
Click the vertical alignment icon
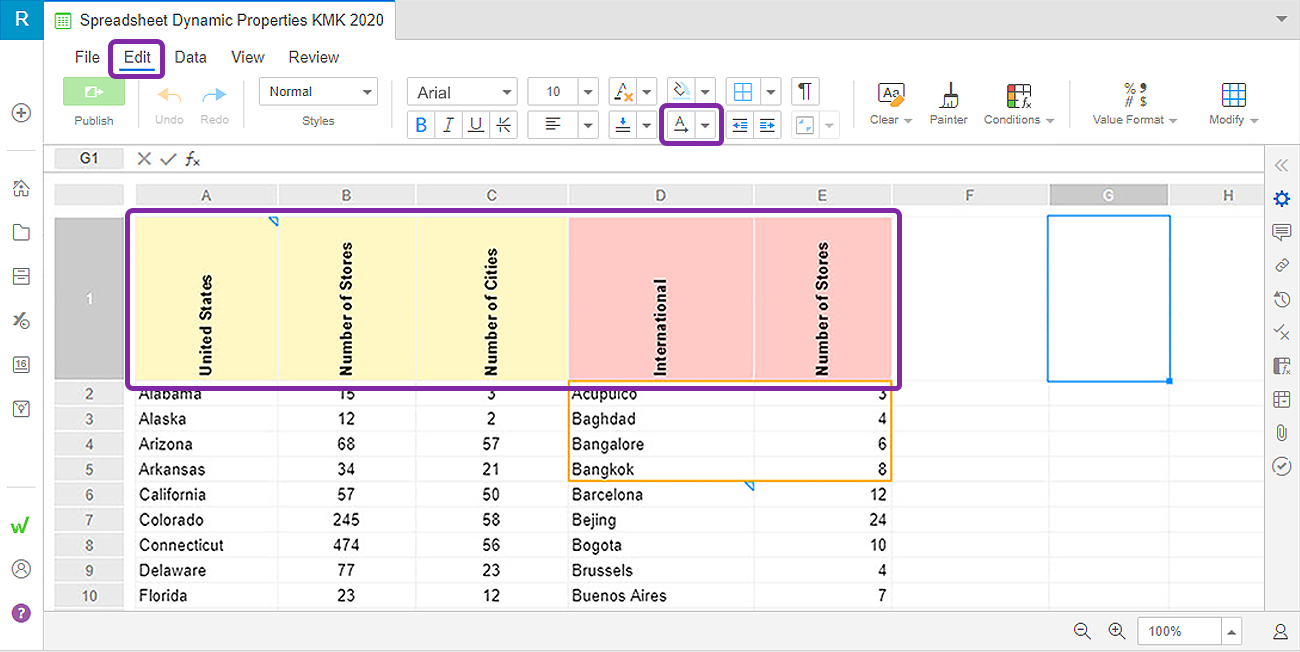tap(623, 125)
